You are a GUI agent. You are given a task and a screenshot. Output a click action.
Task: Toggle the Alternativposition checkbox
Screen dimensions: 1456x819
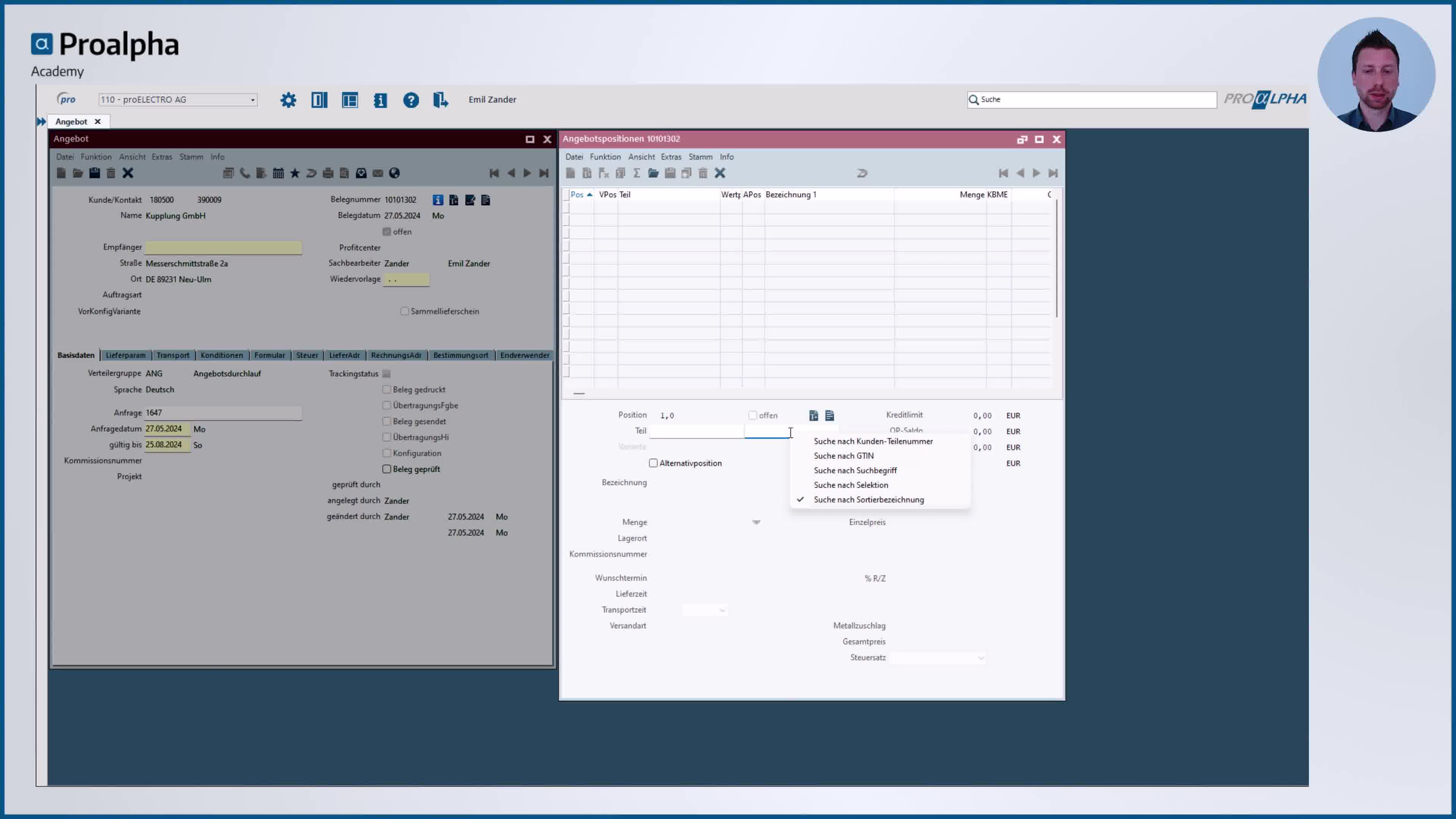click(653, 463)
